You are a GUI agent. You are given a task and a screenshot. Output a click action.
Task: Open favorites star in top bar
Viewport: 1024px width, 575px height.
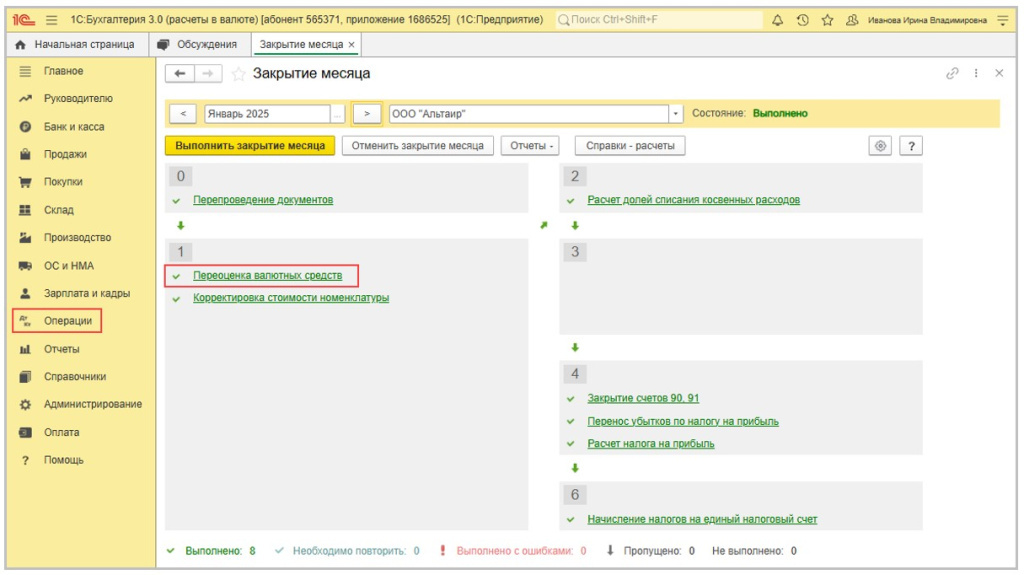coord(827,20)
